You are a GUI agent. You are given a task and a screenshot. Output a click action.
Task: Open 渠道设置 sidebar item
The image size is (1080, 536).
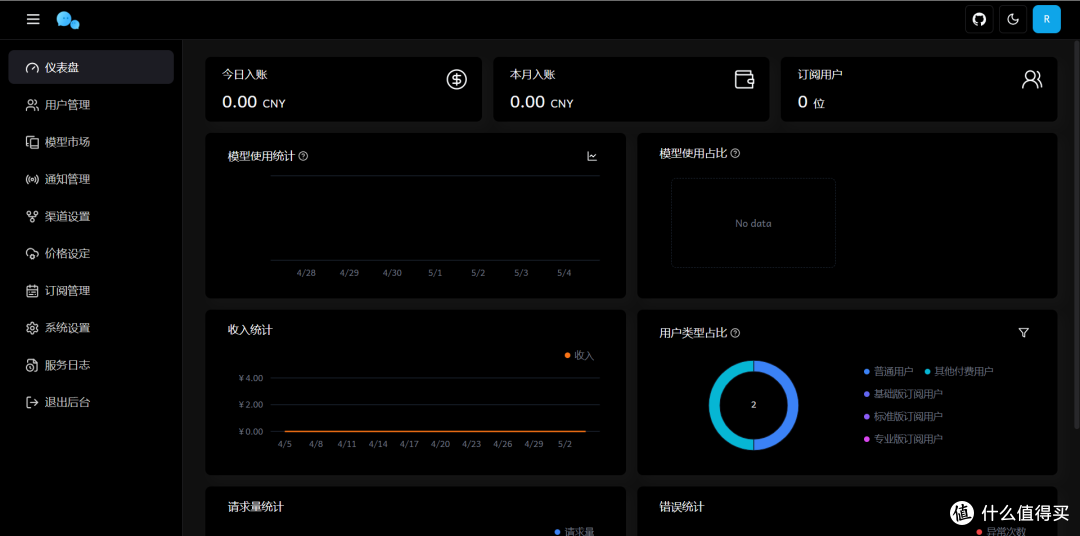(x=91, y=216)
